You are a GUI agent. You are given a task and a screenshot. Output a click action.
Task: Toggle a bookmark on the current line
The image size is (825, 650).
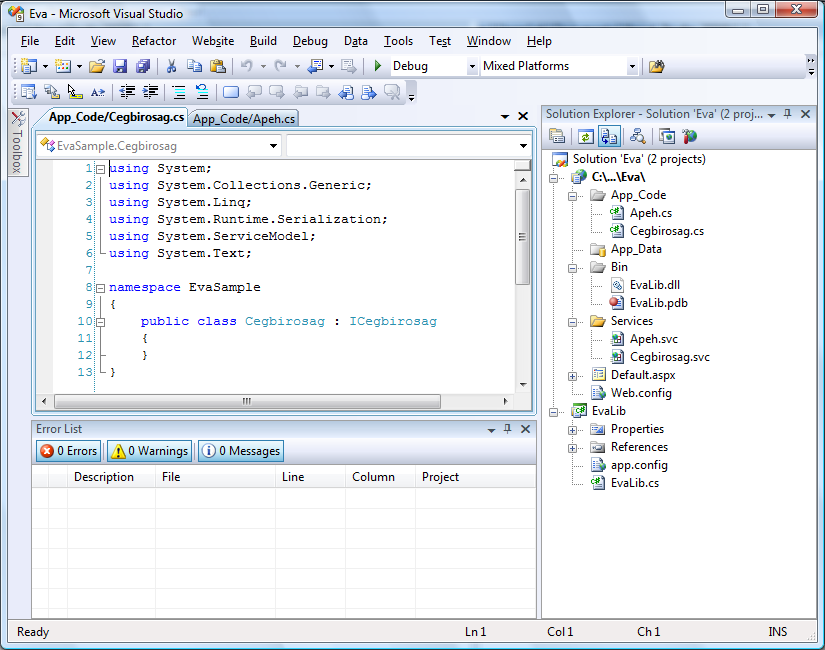tap(230, 93)
